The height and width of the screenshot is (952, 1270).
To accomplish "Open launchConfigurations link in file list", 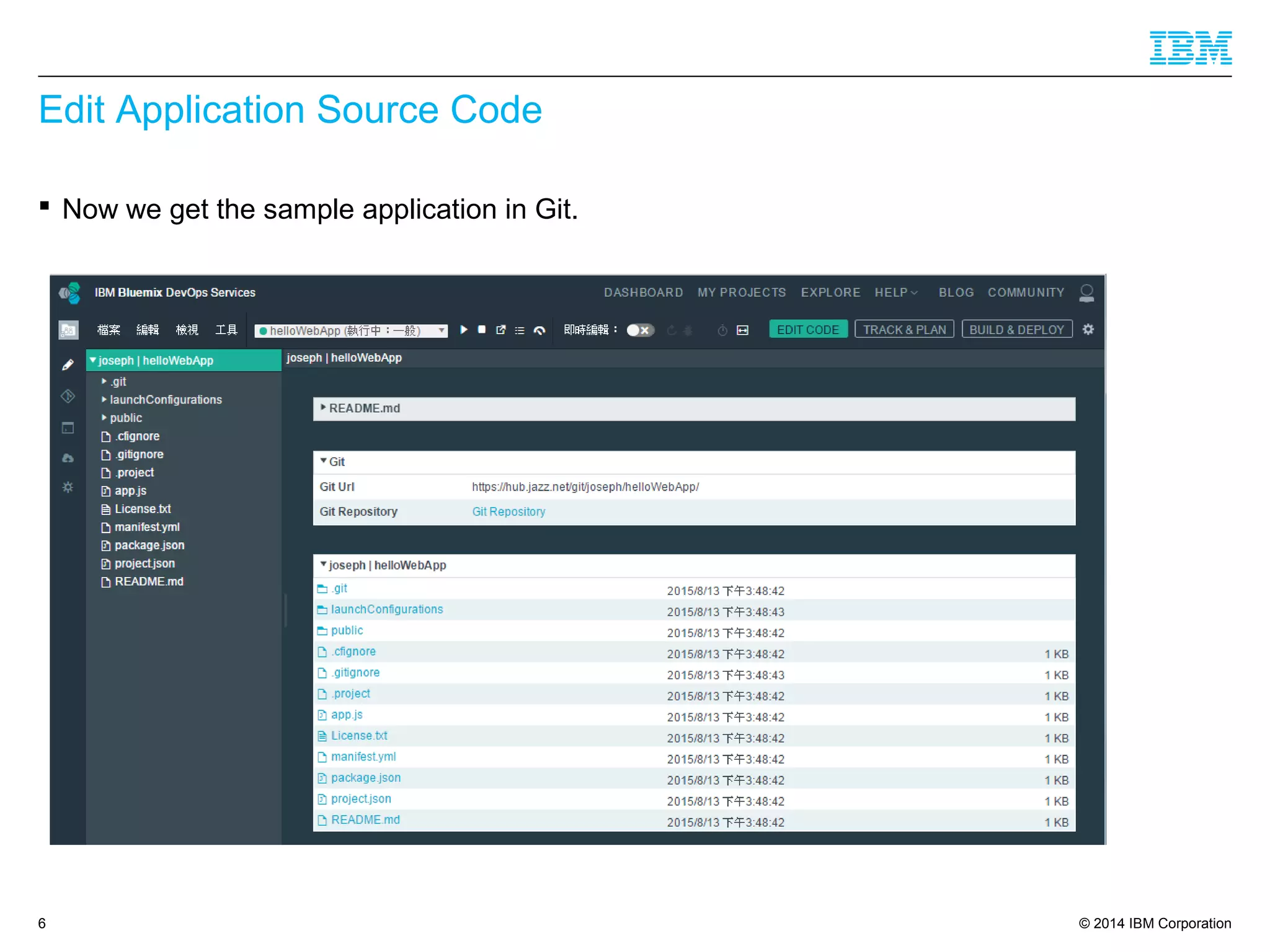I will pos(387,609).
